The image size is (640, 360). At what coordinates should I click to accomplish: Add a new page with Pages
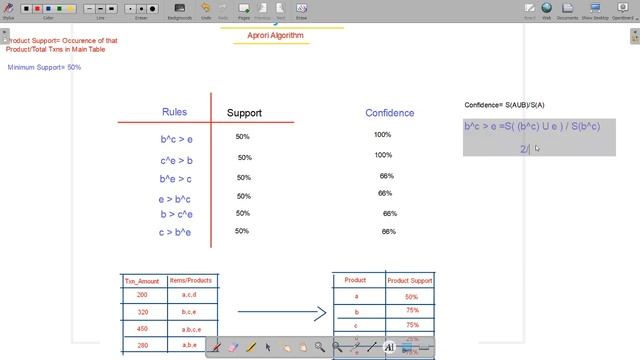[244, 11]
